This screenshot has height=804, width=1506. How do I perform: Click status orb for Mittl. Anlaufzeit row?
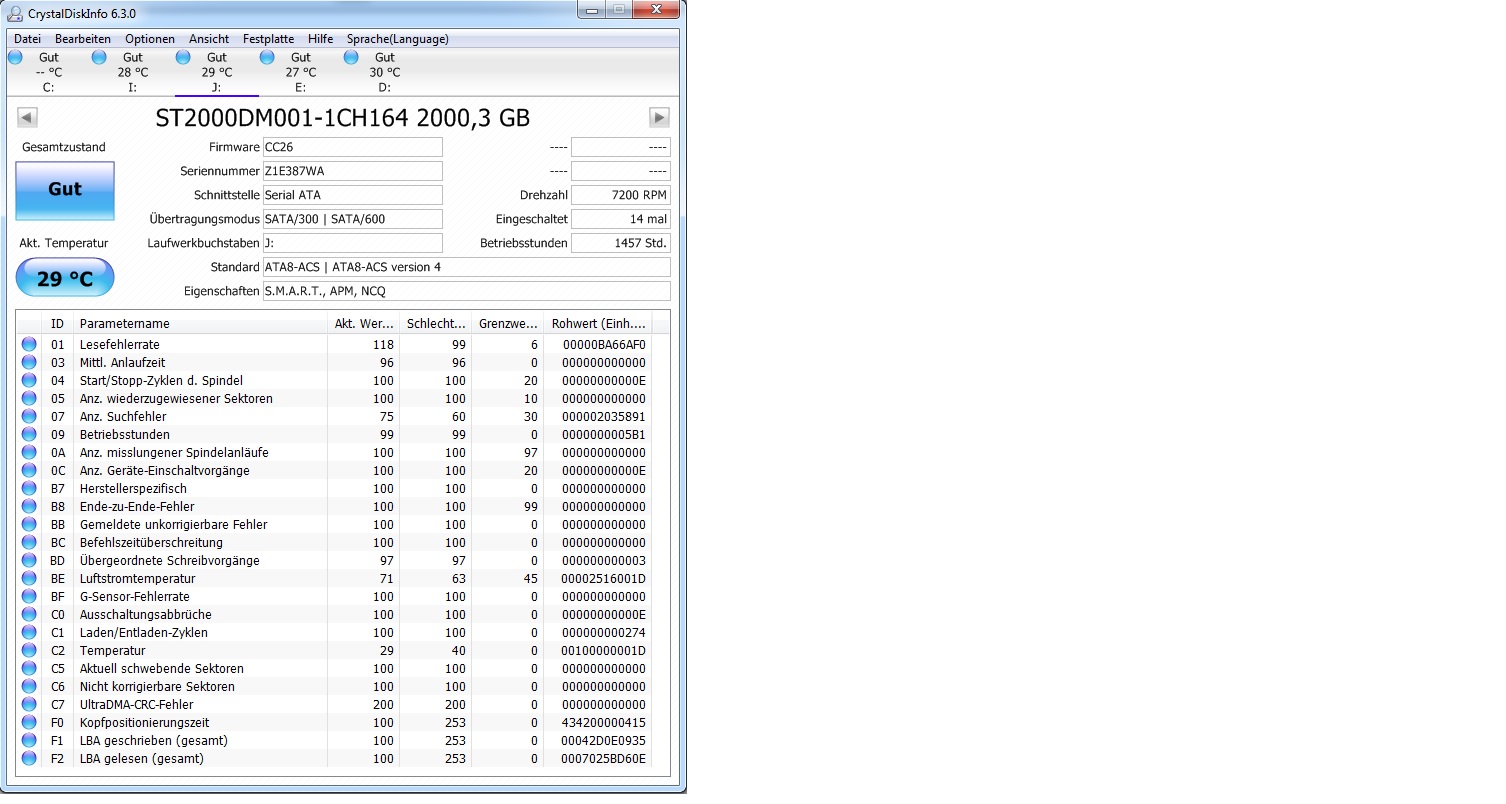point(29,362)
